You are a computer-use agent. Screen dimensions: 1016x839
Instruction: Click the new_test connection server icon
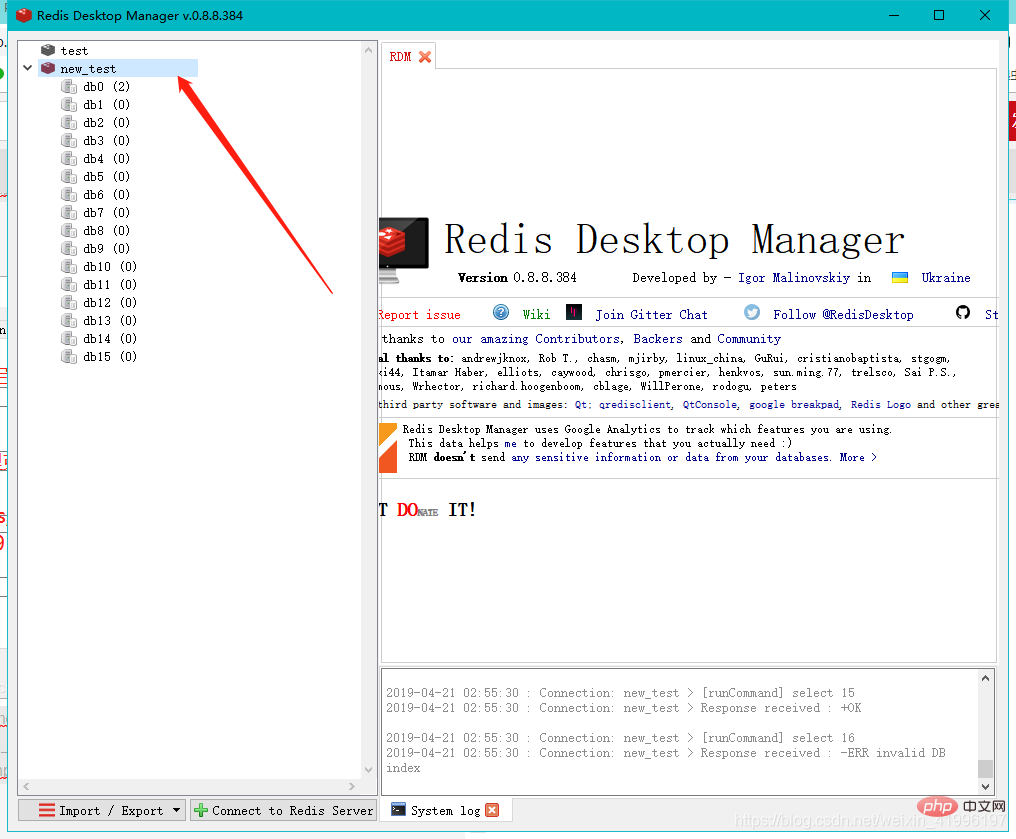tap(48, 68)
